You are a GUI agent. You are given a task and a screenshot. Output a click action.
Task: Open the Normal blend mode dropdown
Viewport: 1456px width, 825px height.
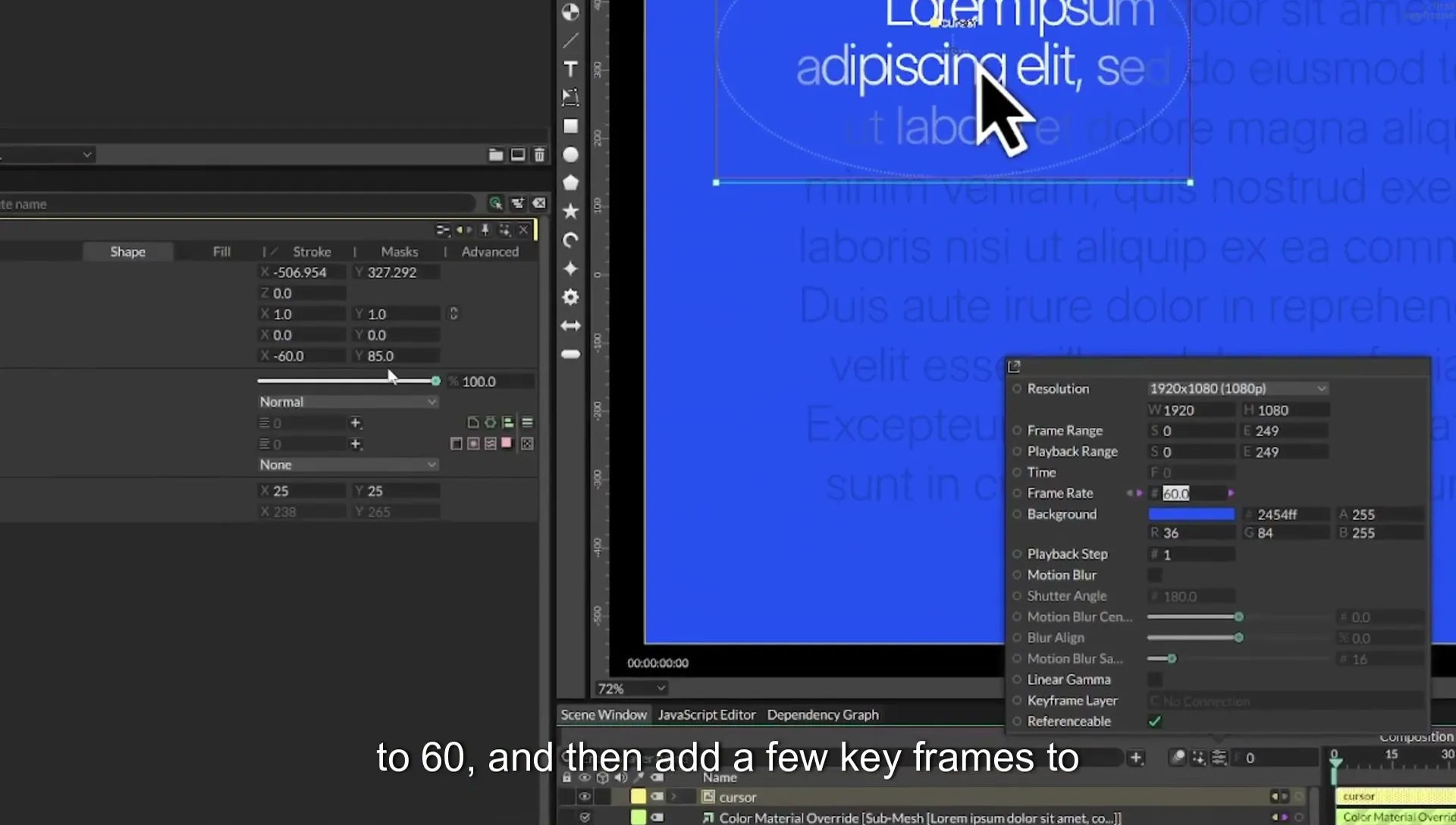[348, 402]
